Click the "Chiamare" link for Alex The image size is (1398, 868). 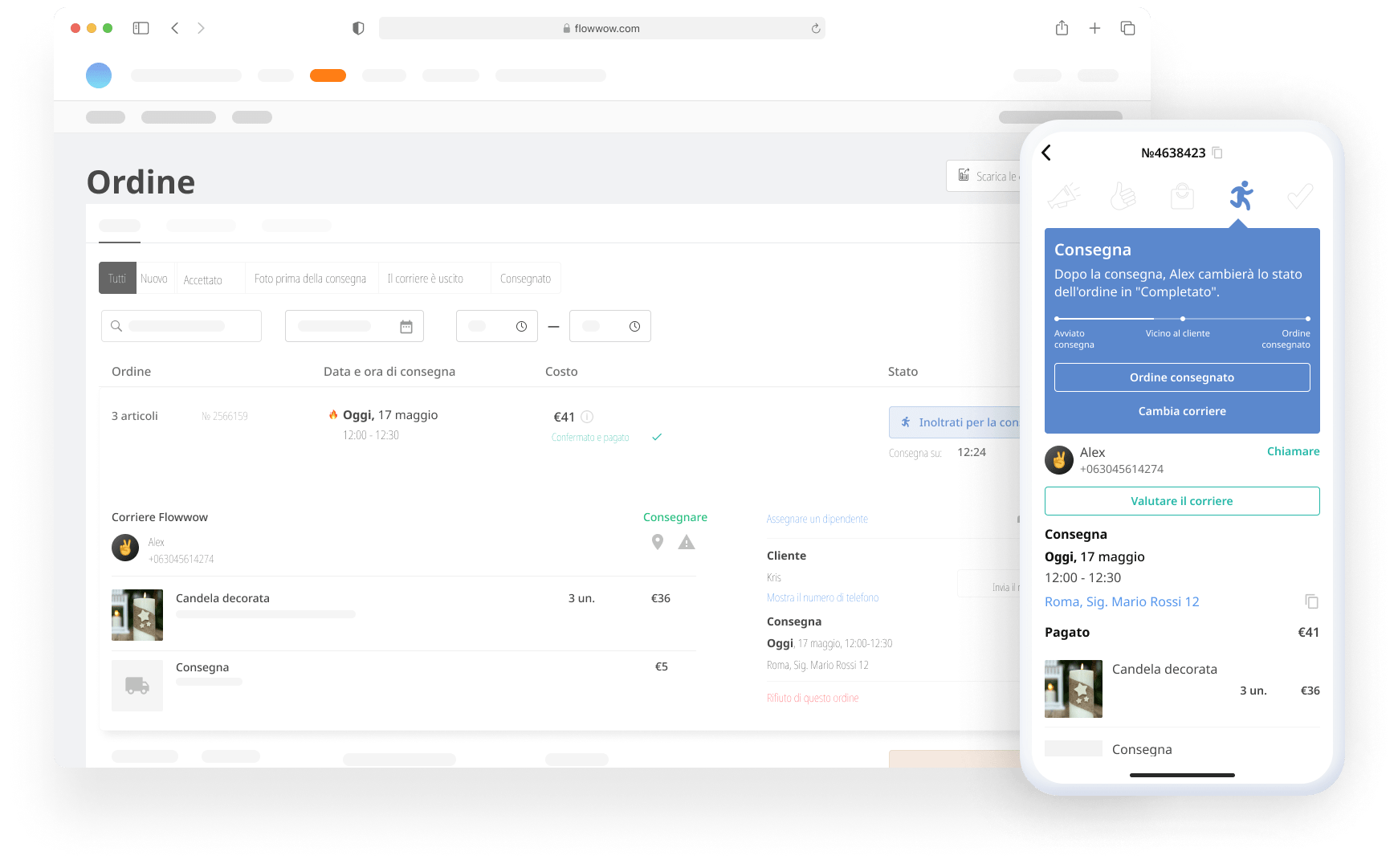point(1293,451)
